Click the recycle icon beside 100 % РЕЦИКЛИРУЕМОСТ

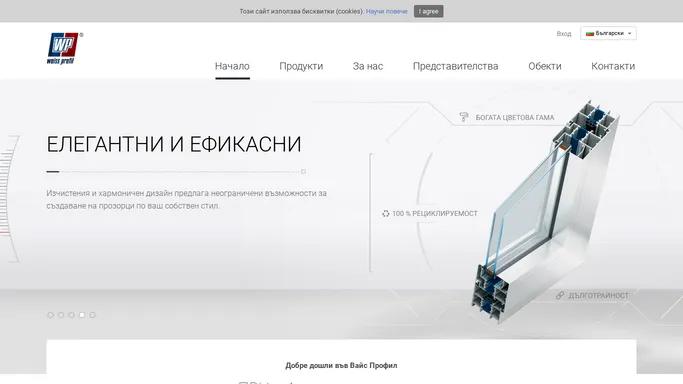point(385,213)
